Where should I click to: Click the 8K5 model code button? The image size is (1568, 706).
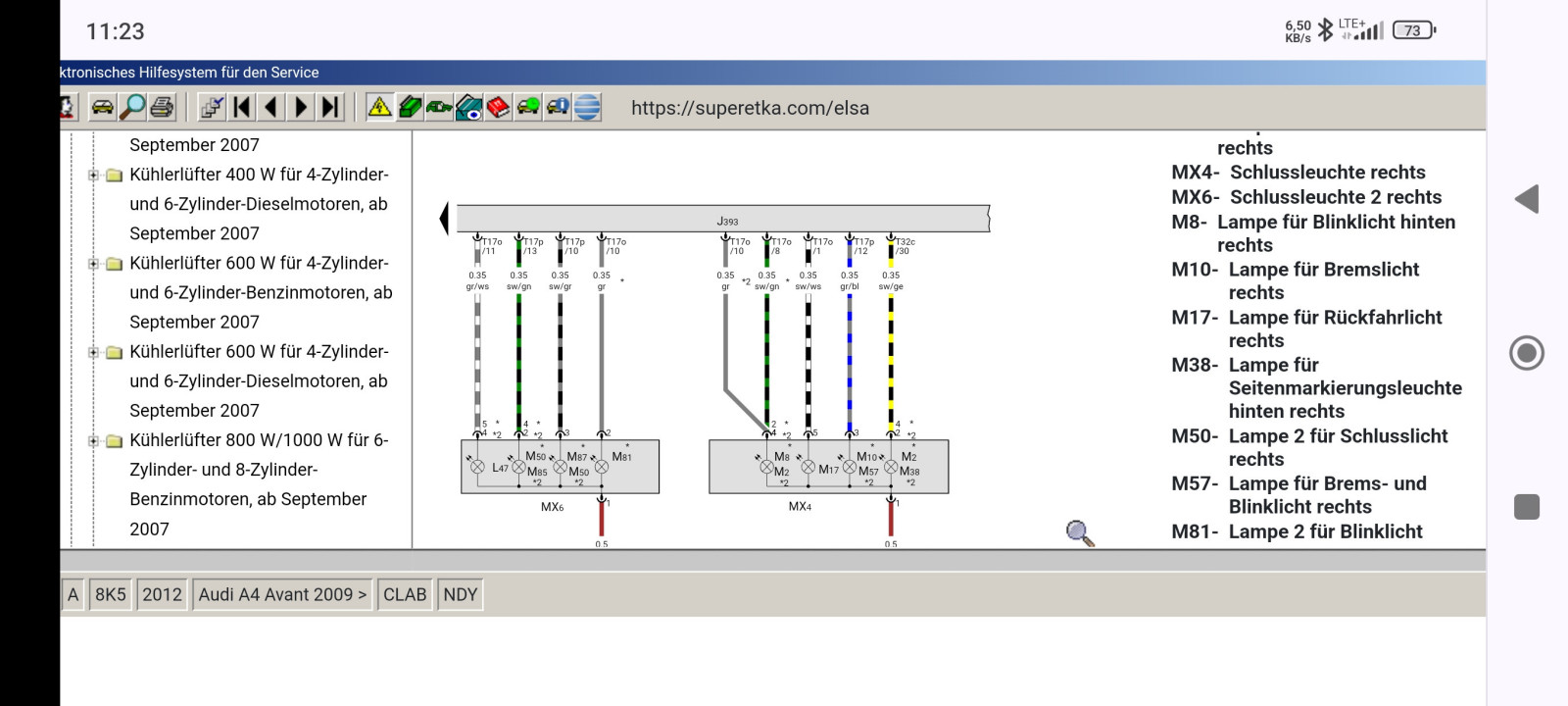pos(111,594)
